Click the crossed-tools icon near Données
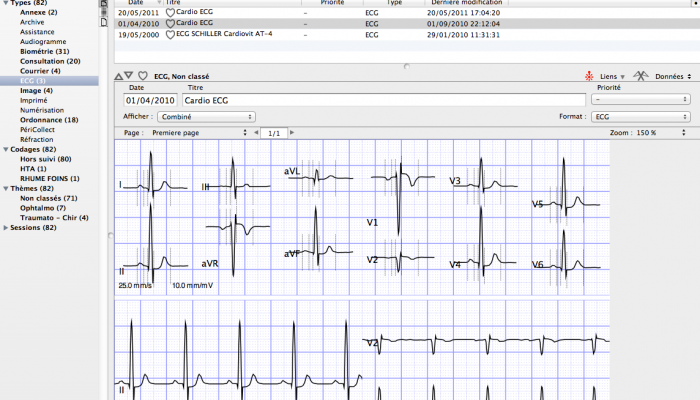This screenshot has width=700, height=400. click(x=641, y=76)
